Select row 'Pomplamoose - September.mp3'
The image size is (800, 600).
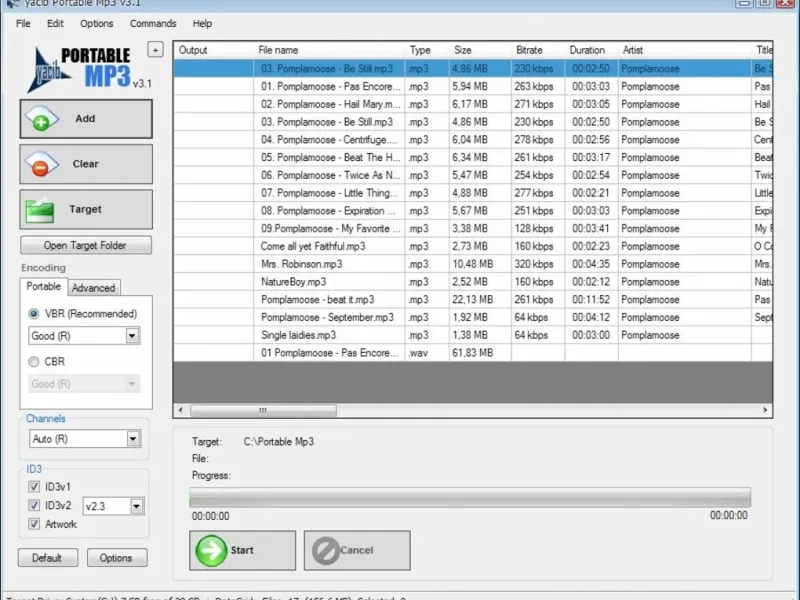point(473,317)
